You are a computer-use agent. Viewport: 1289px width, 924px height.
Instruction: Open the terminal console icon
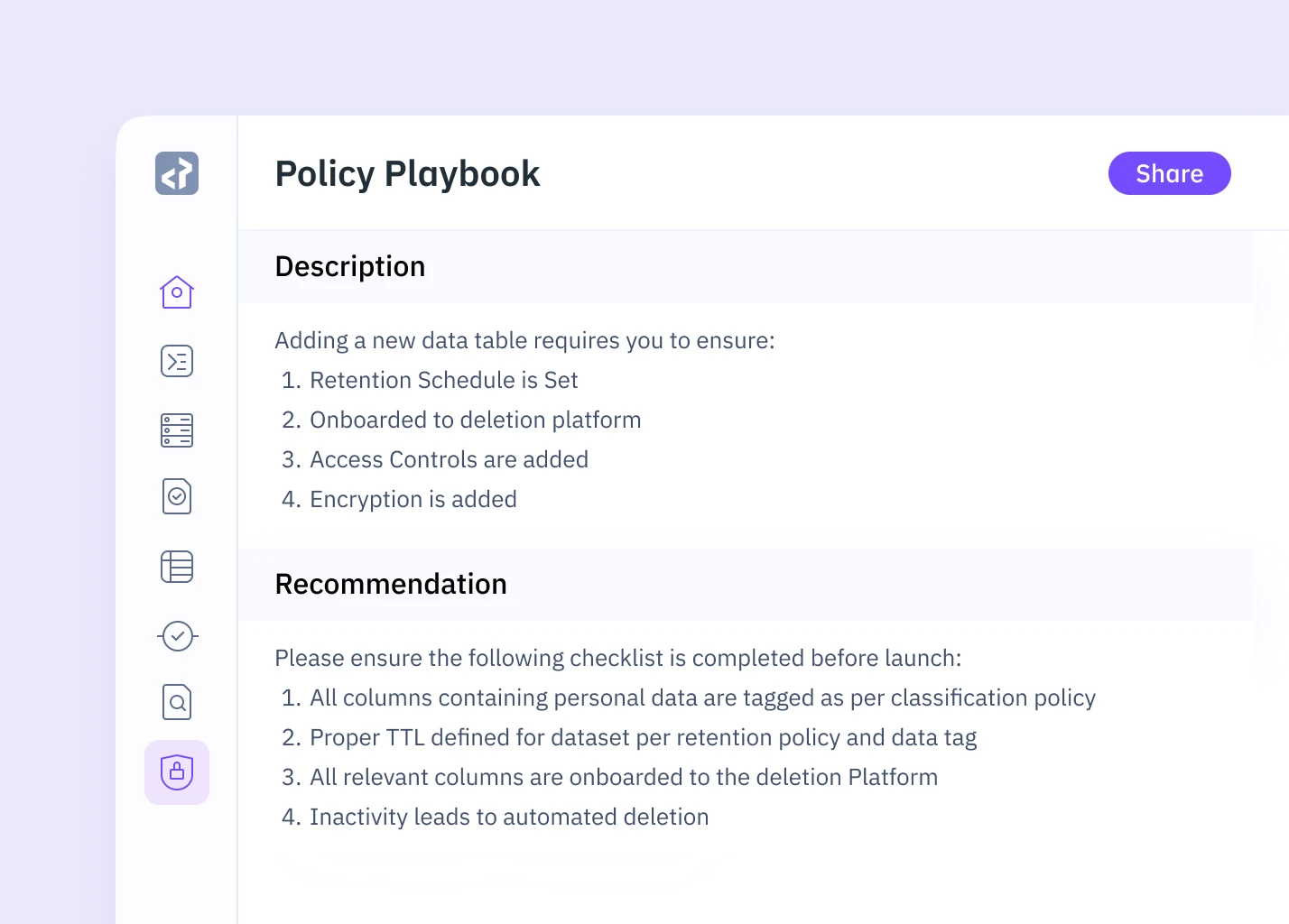(x=177, y=361)
